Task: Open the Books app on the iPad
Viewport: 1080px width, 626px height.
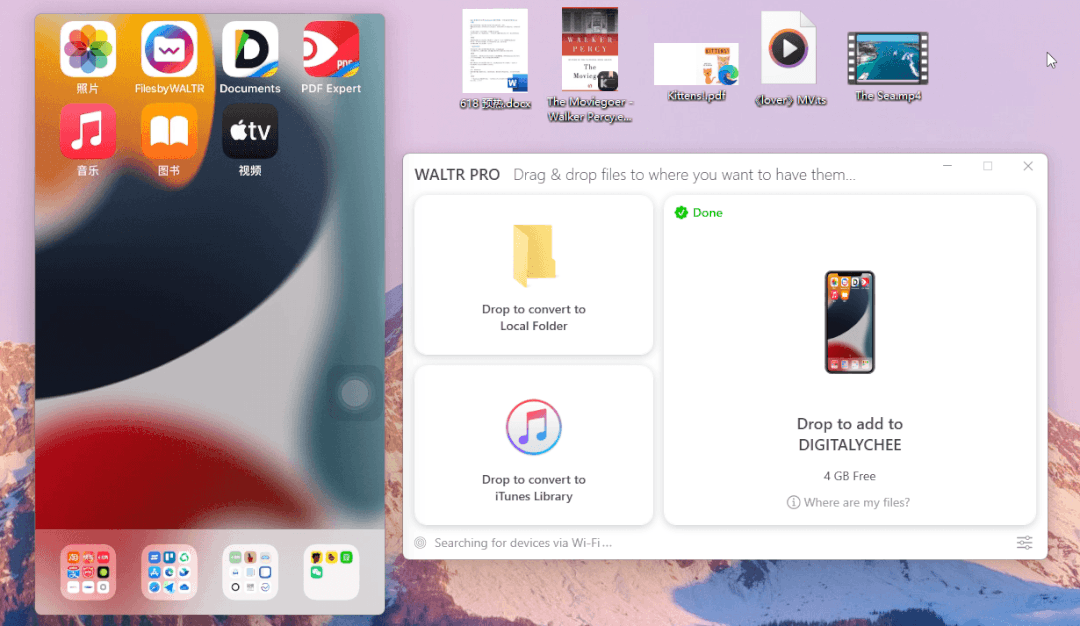Action: [x=169, y=131]
